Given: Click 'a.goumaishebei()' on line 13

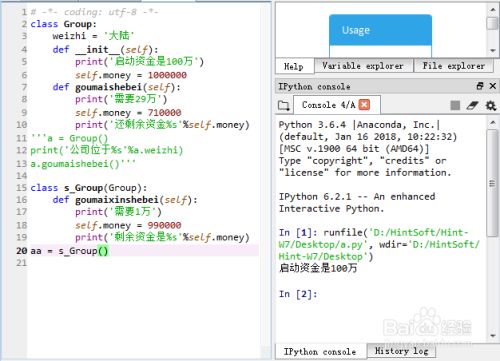Looking at the screenshot, I should [83, 164].
